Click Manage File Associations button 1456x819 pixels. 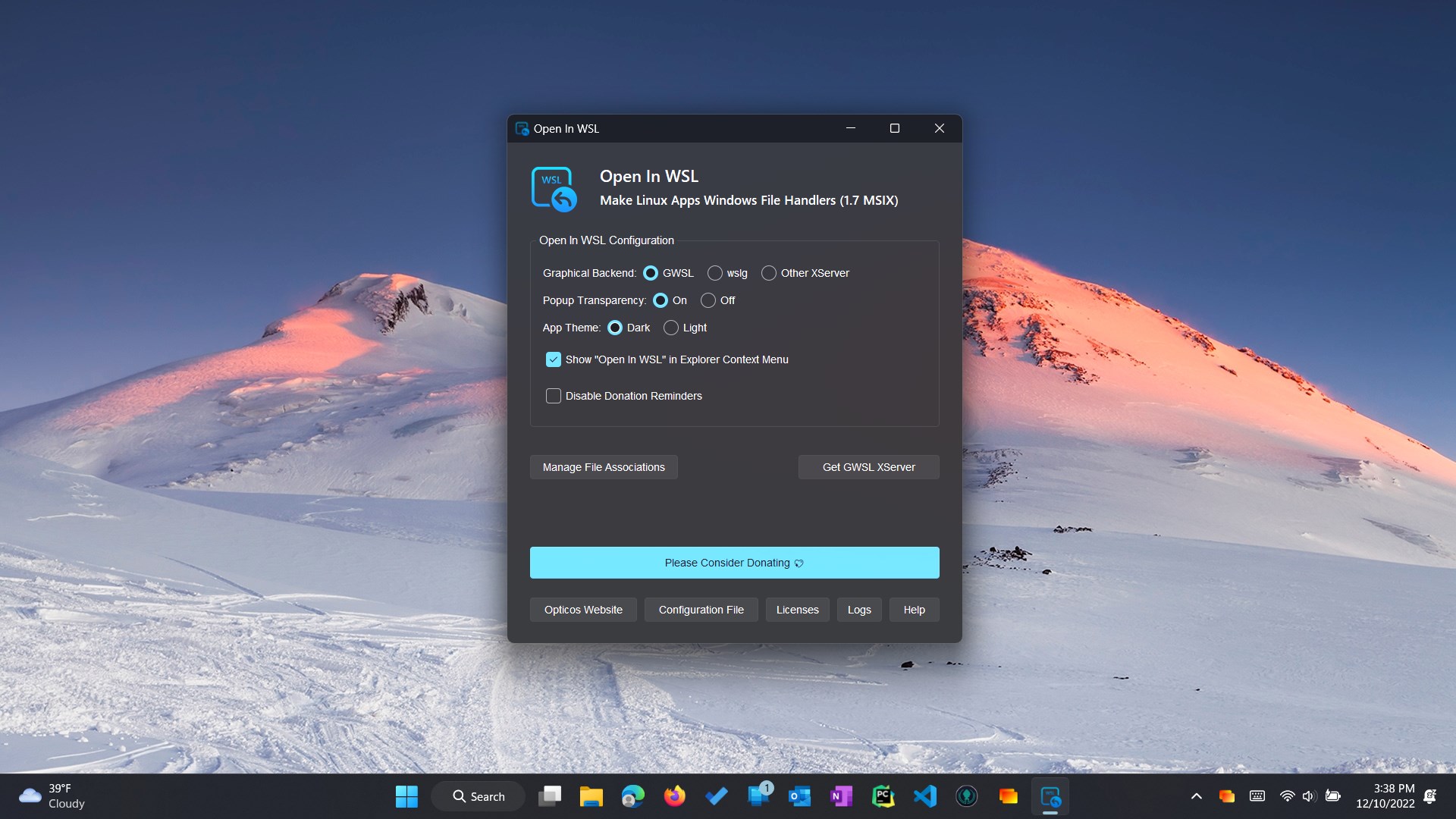point(604,467)
